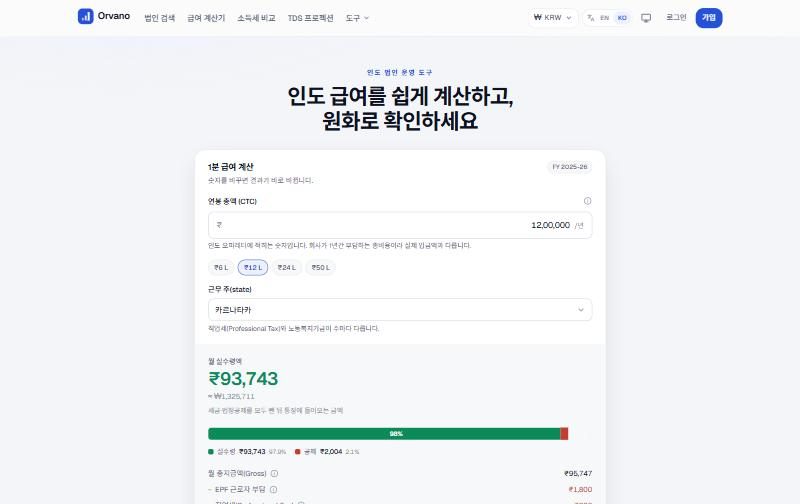Switch language to EN
Image resolution: width=800 pixels, height=504 pixels.
[605, 18]
